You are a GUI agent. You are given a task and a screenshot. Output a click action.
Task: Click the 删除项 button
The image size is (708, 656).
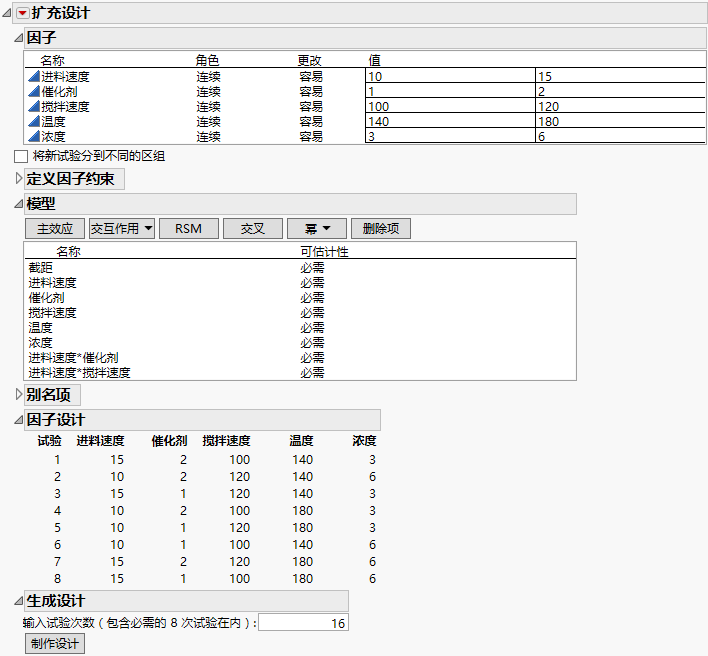(x=381, y=228)
